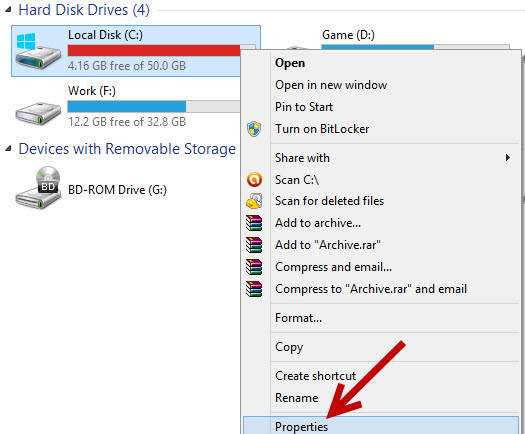Click the BitLocker shield icon

click(254, 129)
